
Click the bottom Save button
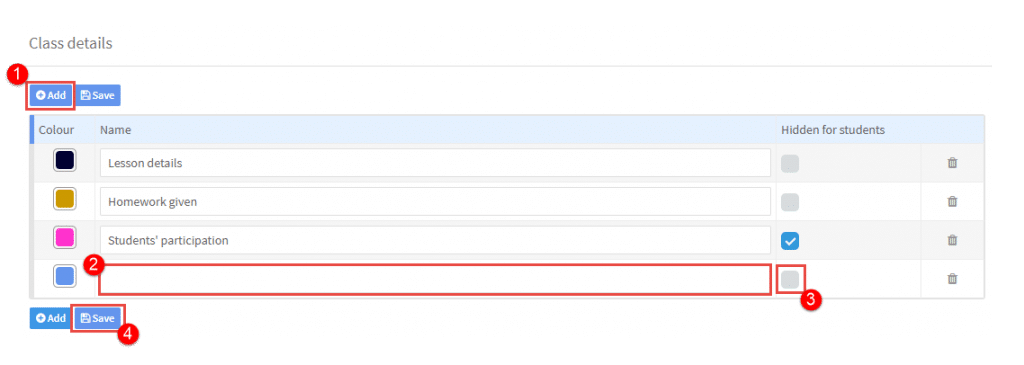coord(97,318)
